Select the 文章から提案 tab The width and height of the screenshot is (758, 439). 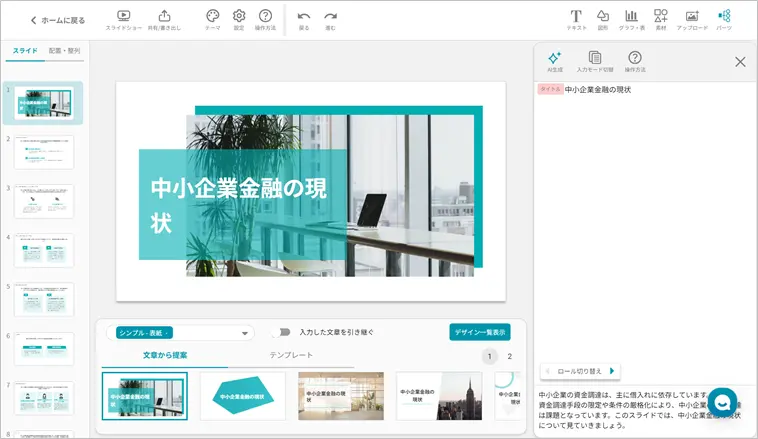tap(165, 355)
